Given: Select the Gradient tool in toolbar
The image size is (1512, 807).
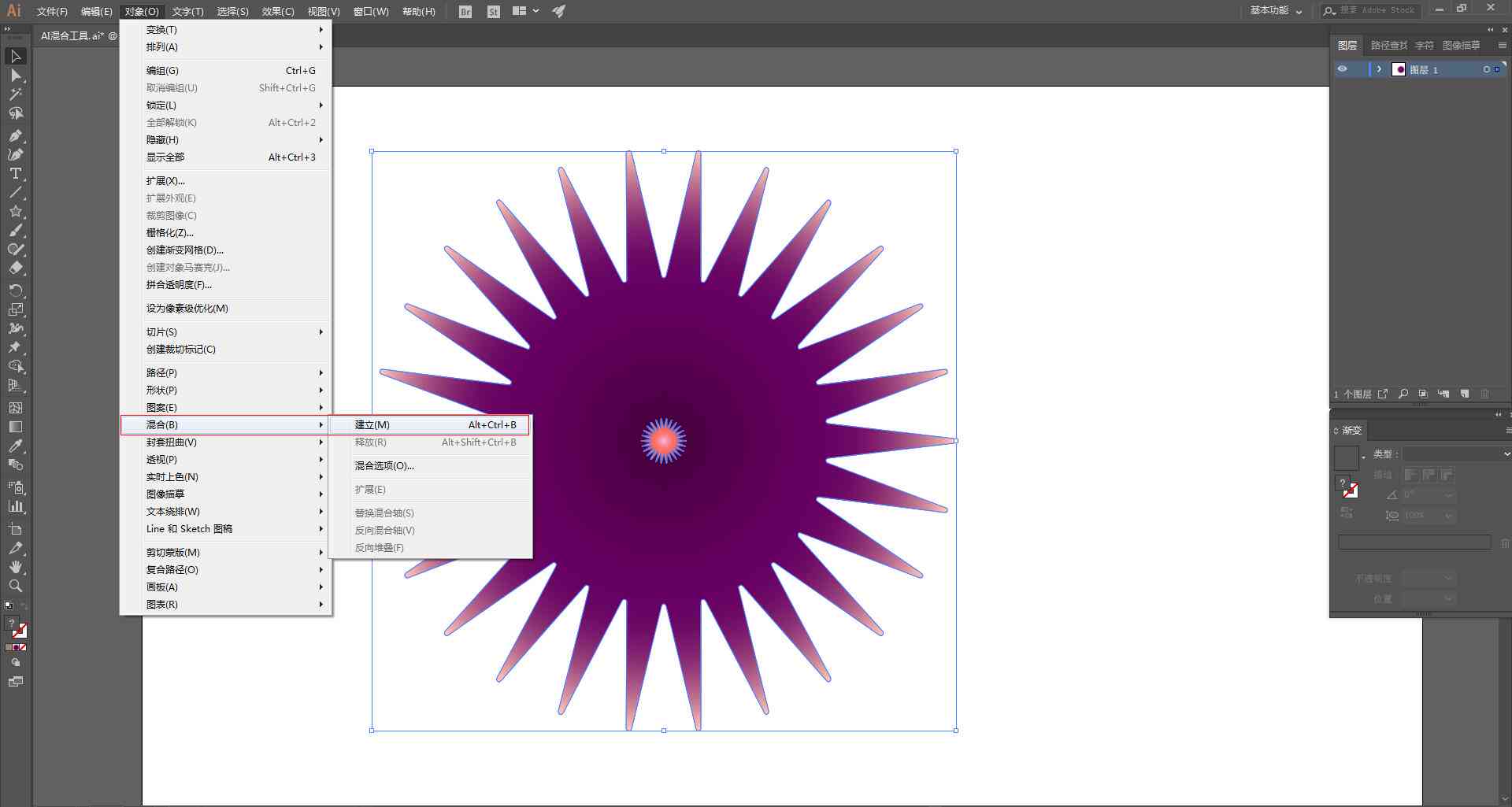Looking at the screenshot, I should (15, 427).
